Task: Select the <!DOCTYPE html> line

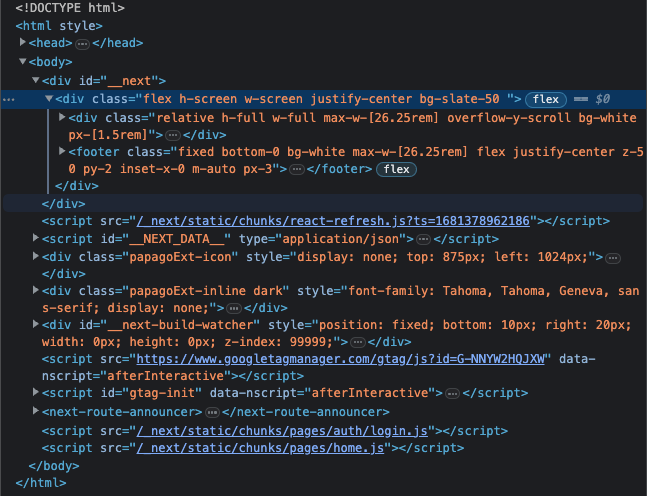Action: tap(70, 8)
